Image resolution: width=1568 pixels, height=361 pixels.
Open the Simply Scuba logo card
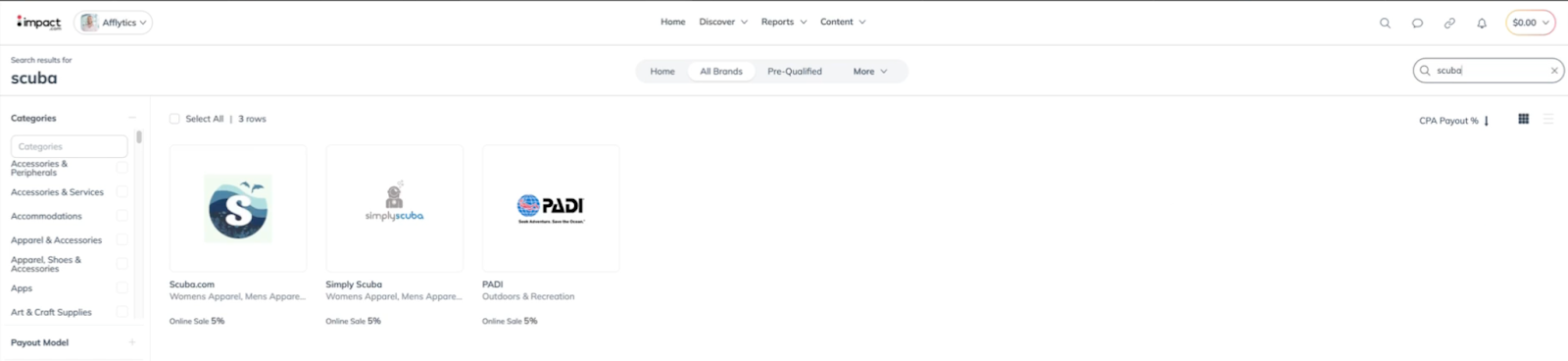394,208
